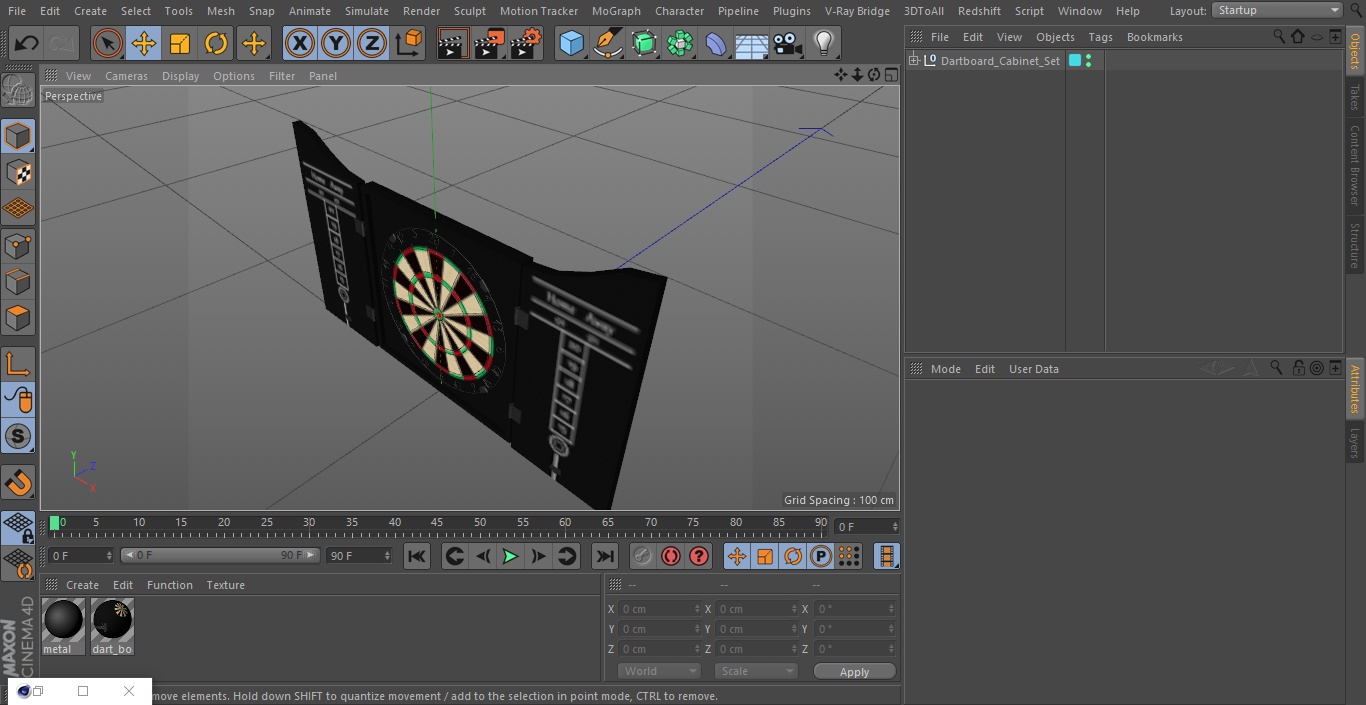Click the Dartboard_Cabinet_Set layer color swatch
Image resolution: width=1366 pixels, height=705 pixels.
coord(1075,61)
